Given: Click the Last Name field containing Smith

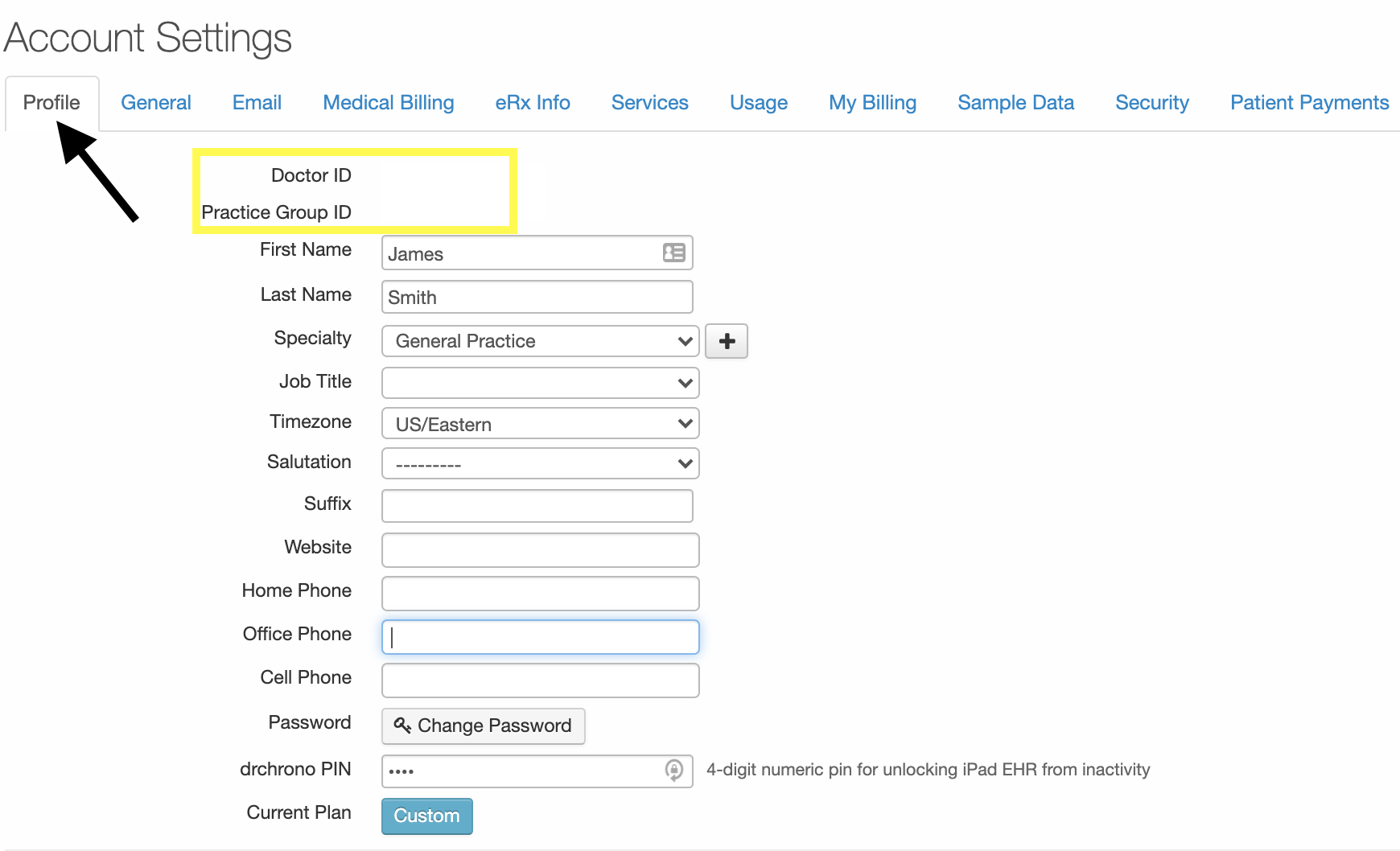Looking at the screenshot, I should [537, 297].
